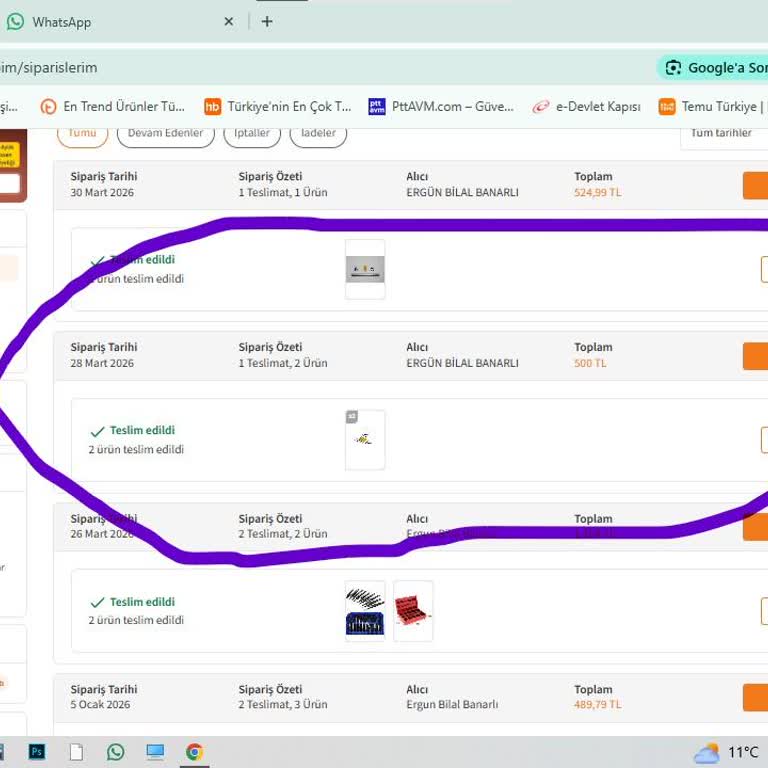Open Photoshop from the taskbar
This screenshot has width=768, height=768.
[x=37, y=752]
